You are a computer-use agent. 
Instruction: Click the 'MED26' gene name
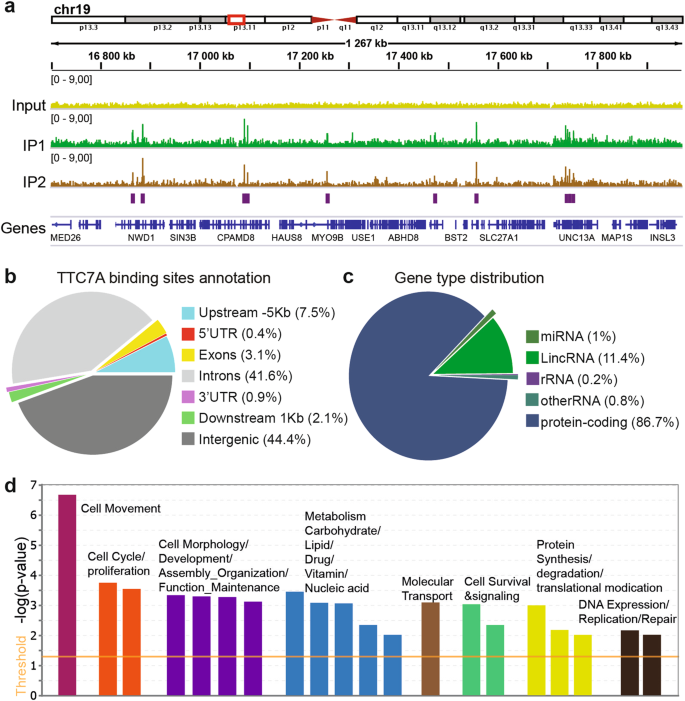pyautogui.click(x=65, y=238)
